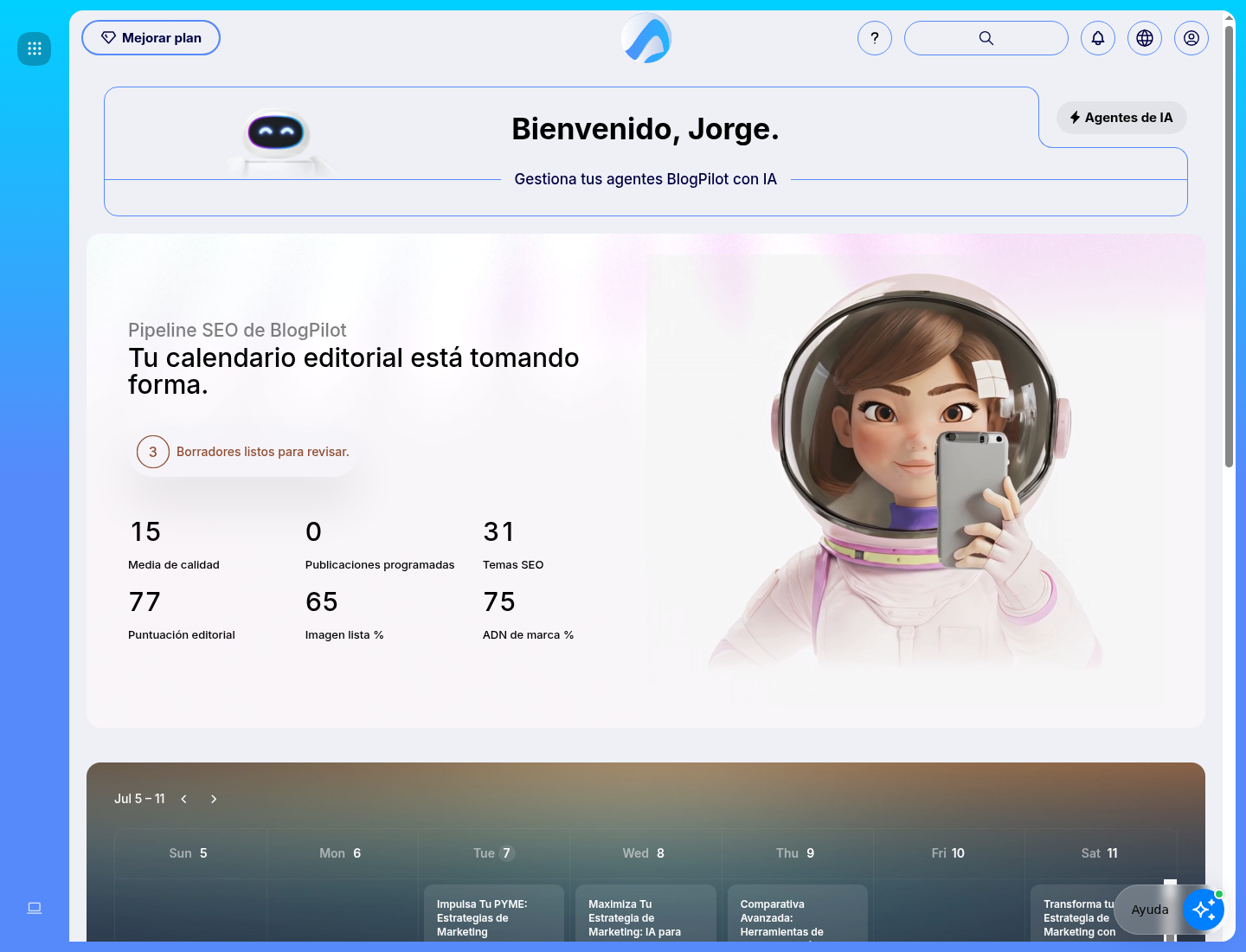Open the notifications bell icon
Viewport: 1246px width, 952px height.
click(1098, 38)
